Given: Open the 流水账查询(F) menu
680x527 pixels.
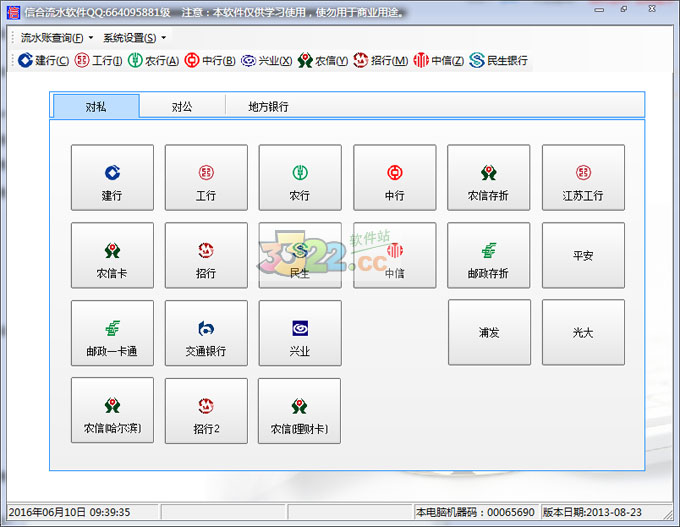Looking at the screenshot, I should pyautogui.click(x=56, y=38).
